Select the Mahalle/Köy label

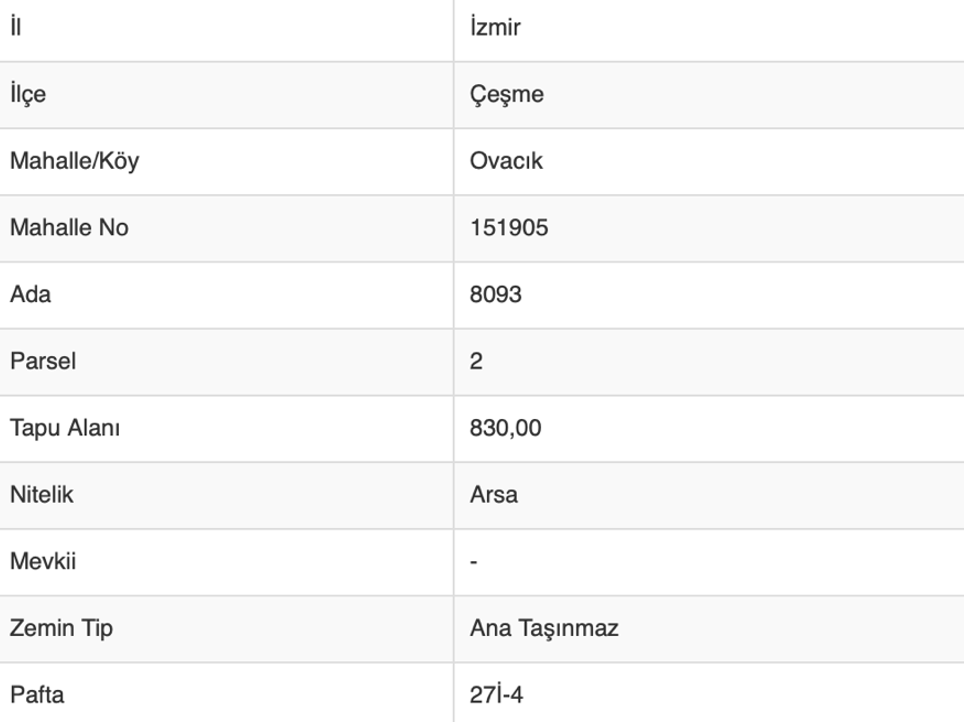[x=74, y=161]
